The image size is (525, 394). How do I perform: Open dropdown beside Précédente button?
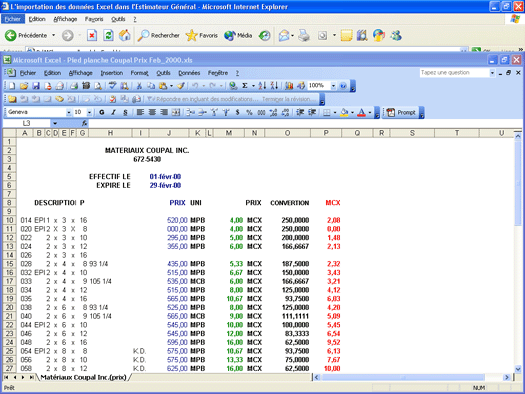click(x=53, y=35)
